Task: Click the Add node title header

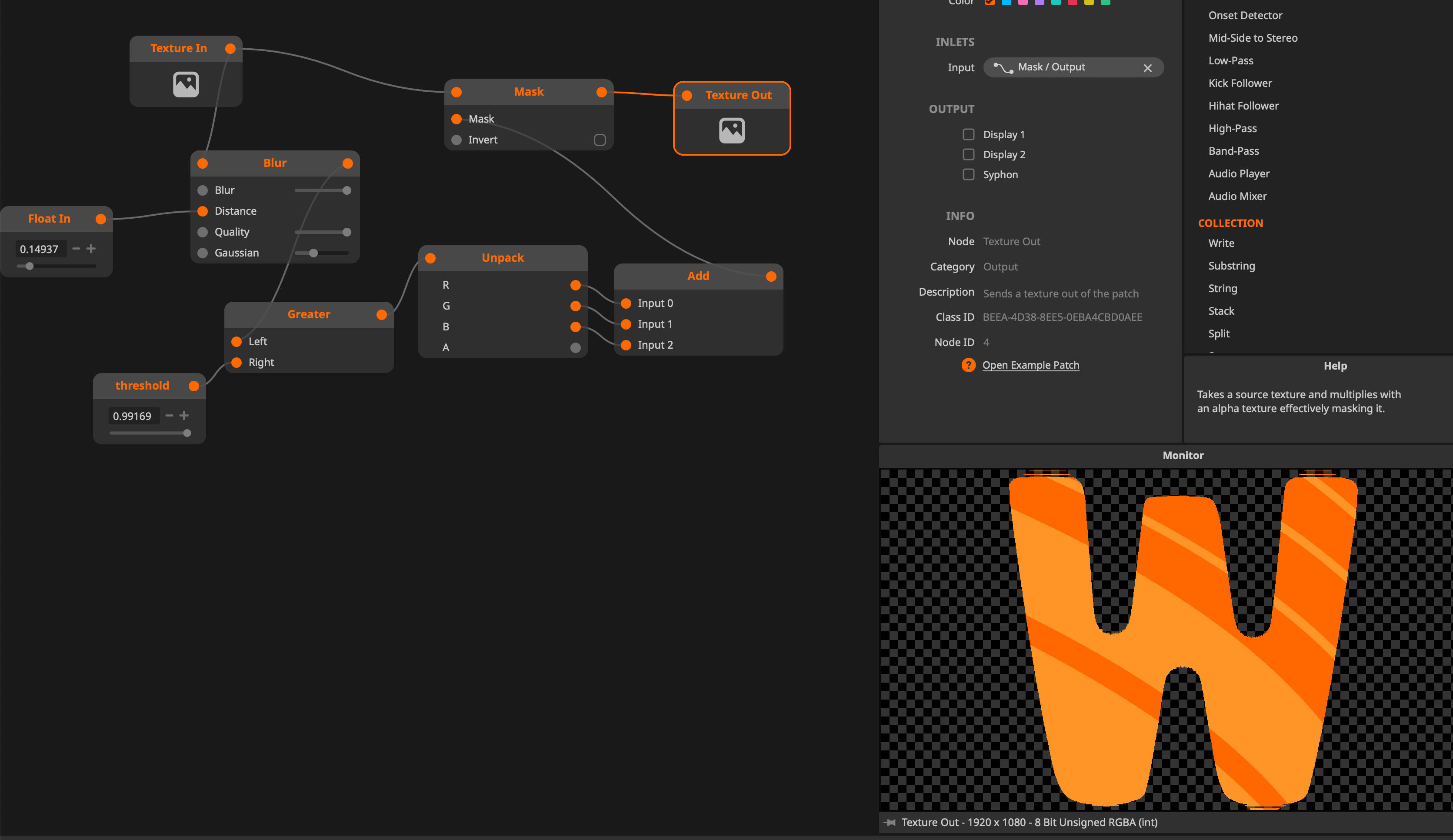Action: 698,276
